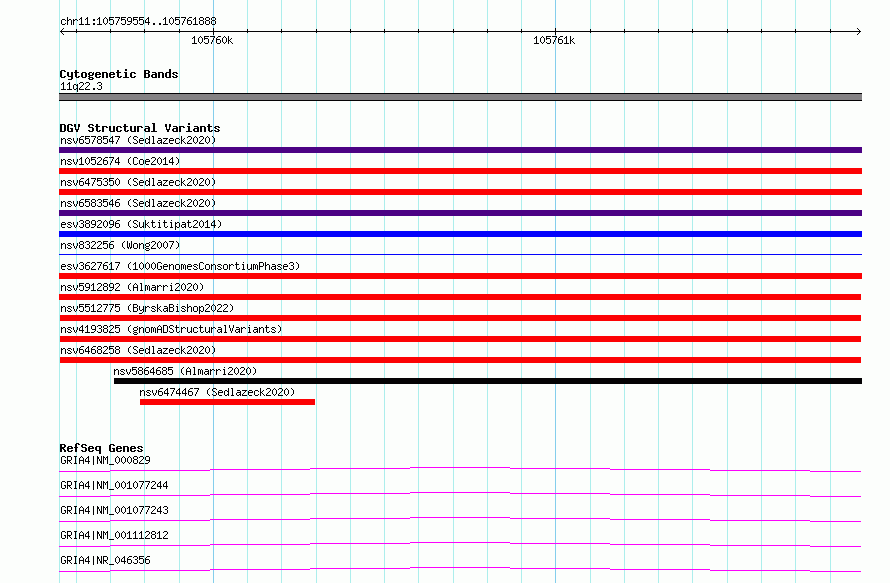Open the nsv832256 (Wong2007) label
890x583 pixels.
click(120, 245)
